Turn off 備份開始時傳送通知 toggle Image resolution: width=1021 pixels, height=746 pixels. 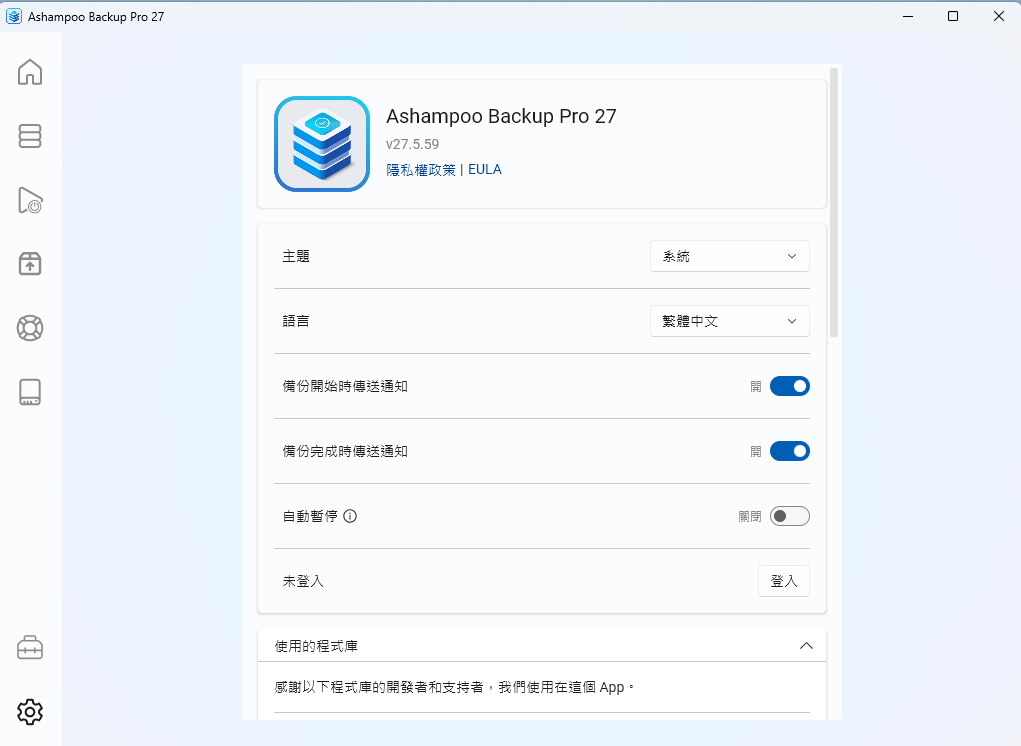pyautogui.click(x=790, y=386)
